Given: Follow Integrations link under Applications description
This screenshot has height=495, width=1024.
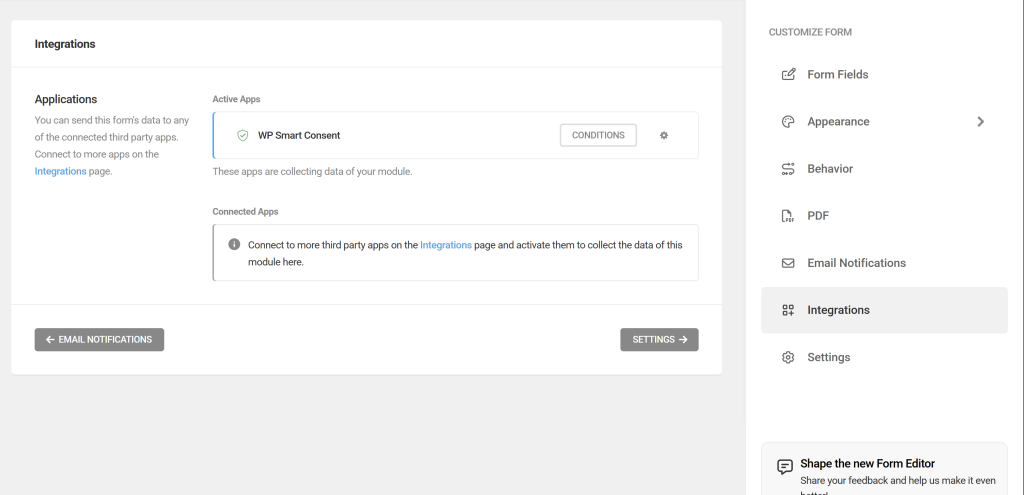Looking at the screenshot, I should (x=60, y=171).
